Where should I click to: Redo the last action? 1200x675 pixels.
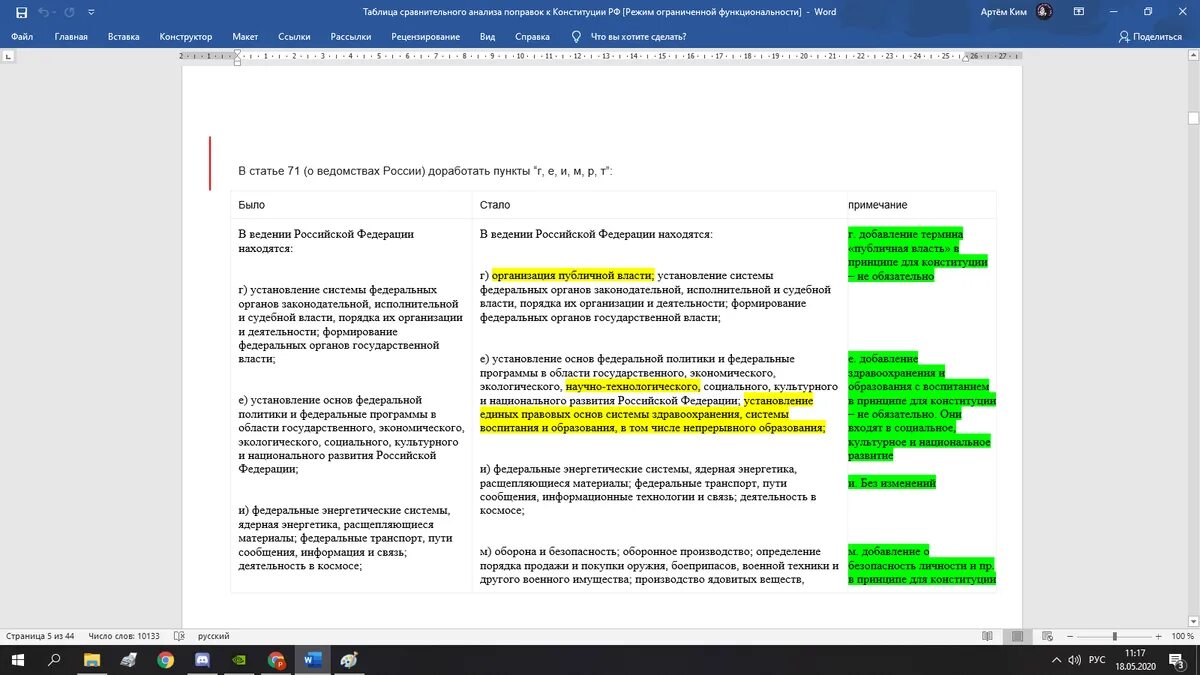67,12
